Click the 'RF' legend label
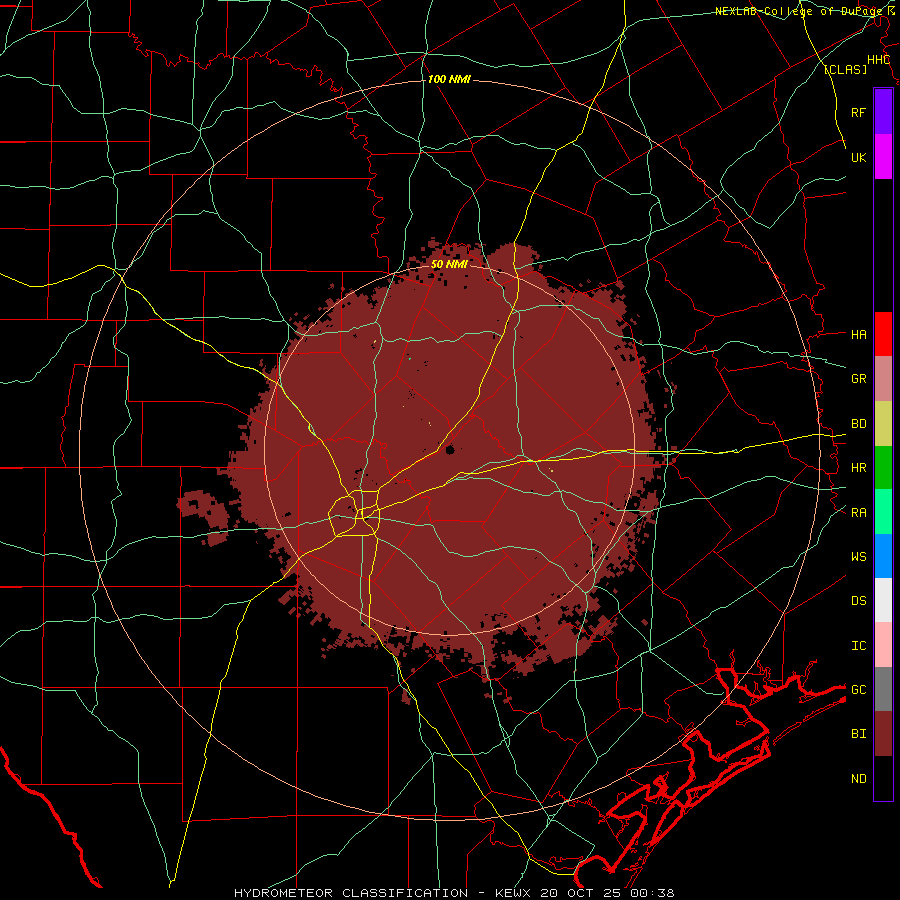The image size is (900, 900). 858,112
